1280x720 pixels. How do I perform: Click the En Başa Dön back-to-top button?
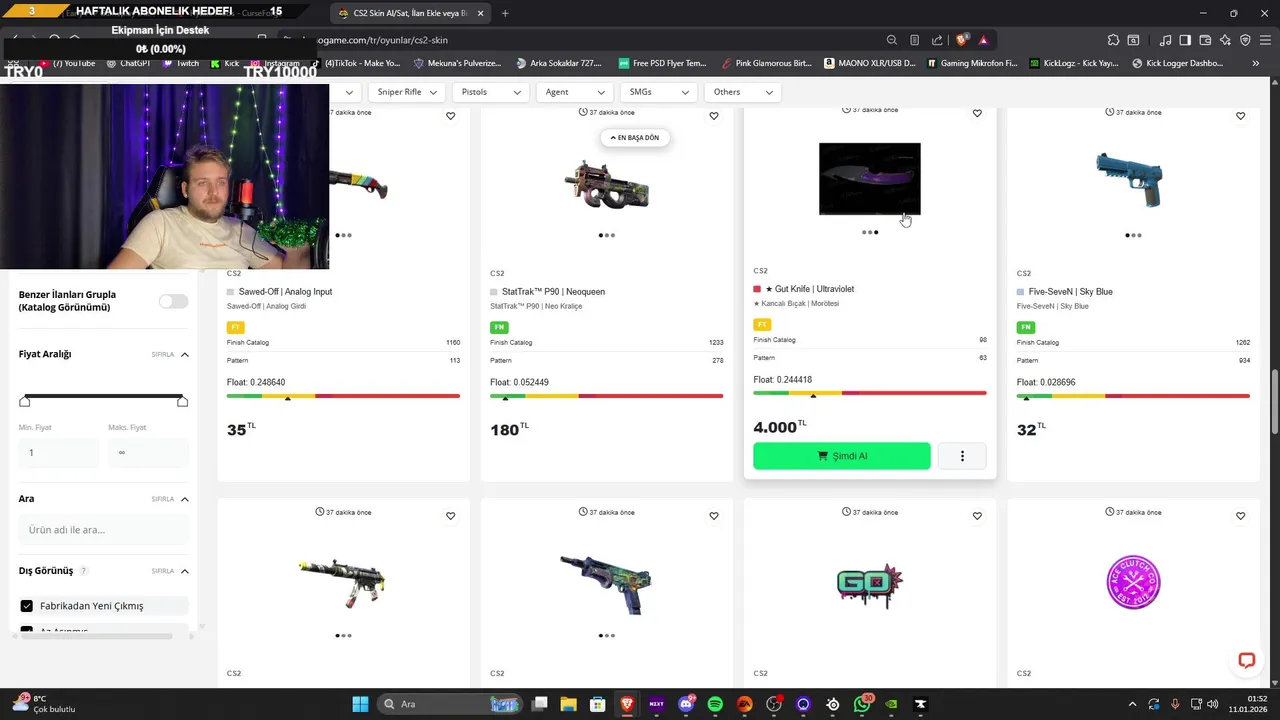coord(636,137)
